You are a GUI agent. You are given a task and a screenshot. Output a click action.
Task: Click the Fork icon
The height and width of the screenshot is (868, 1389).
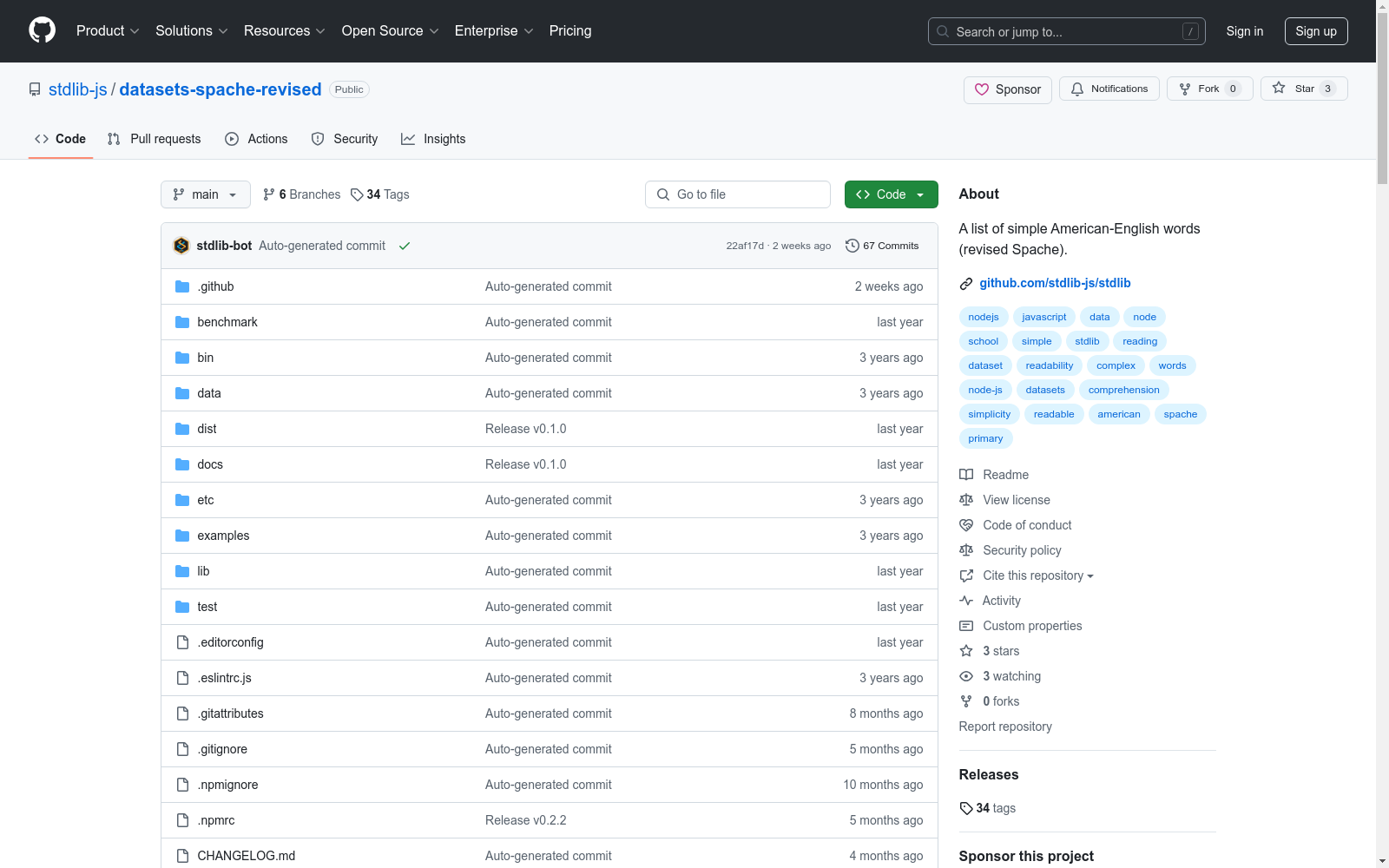tap(1185, 89)
